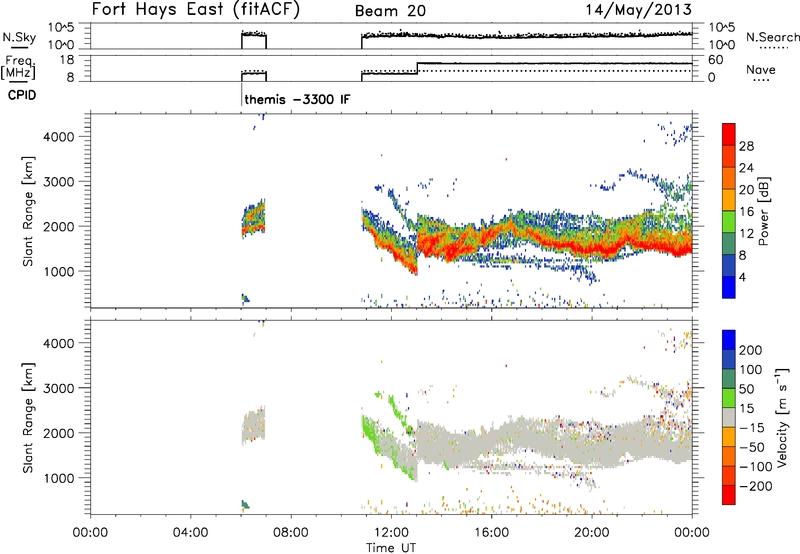Click the 12:00 time tick label
800x554 pixels.
(x=391, y=533)
